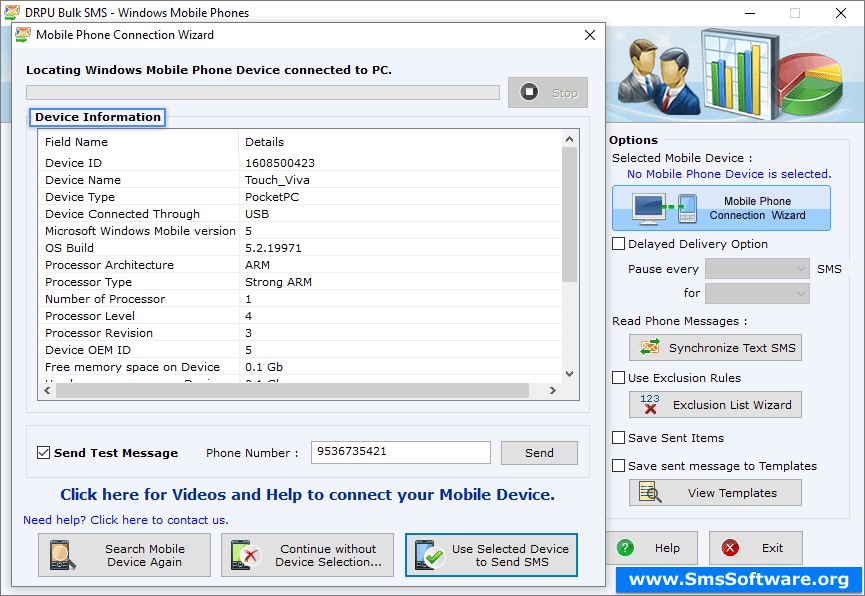Click the device locating progress bar
Viewport: 865px width, 596px height.
[x=263, y=92]
